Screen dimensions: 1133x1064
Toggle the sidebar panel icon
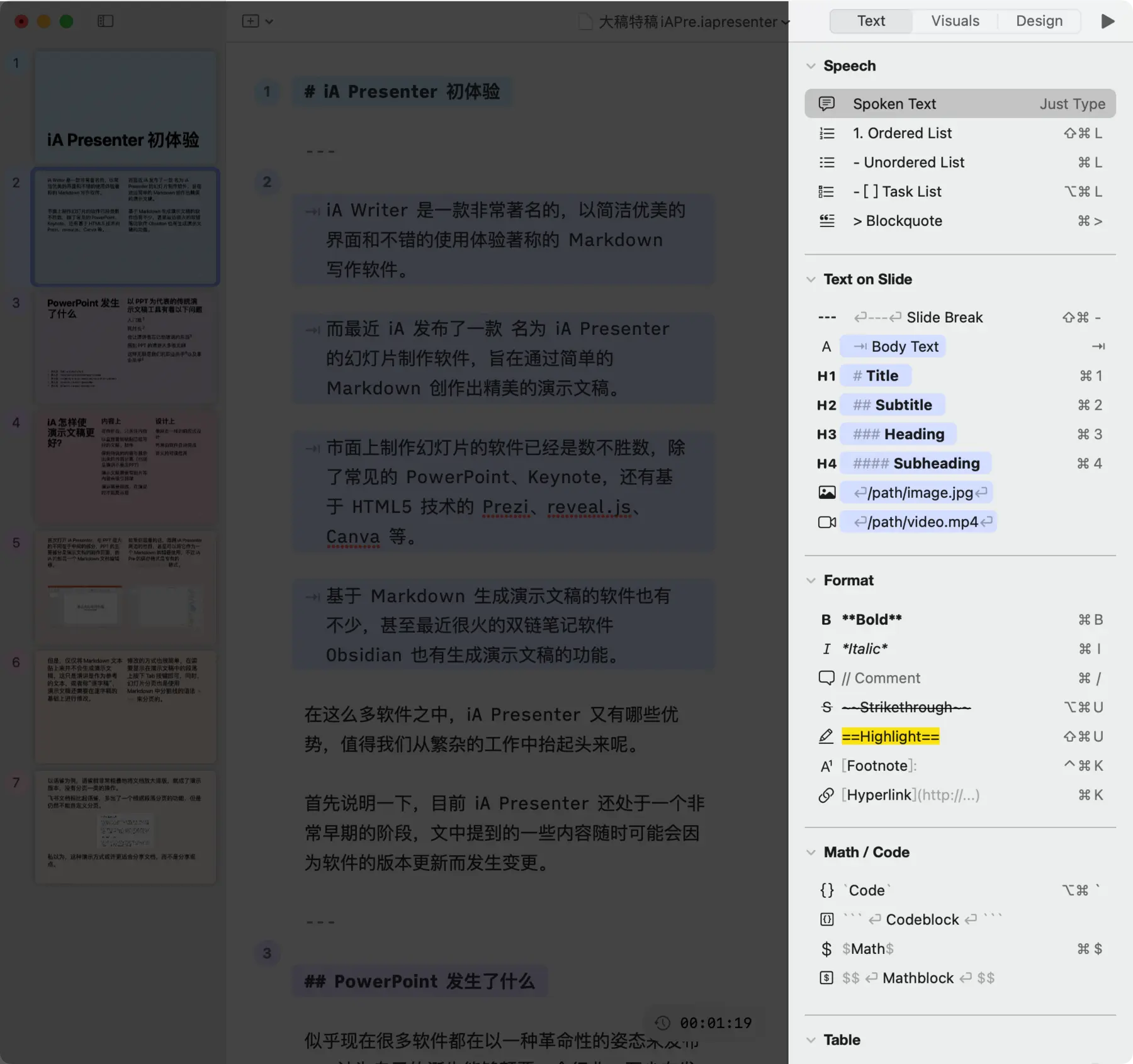(x=105, y=21)
